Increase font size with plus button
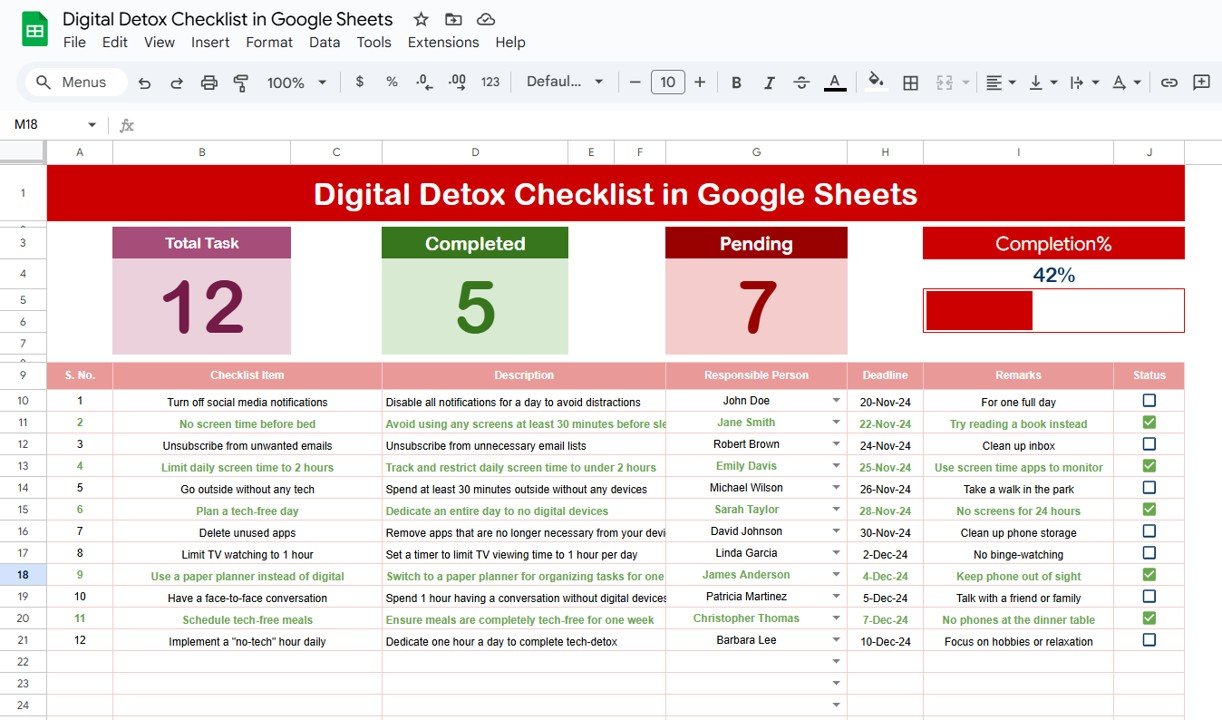Screen dimensions: 1222x720 [700, 82]
